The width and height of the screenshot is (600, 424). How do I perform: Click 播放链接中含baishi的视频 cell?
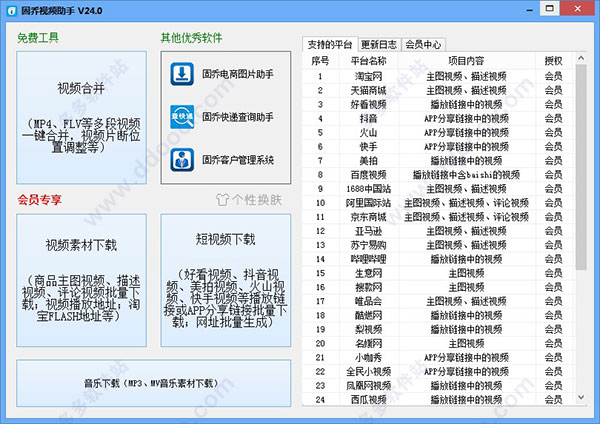pos(466,175)
